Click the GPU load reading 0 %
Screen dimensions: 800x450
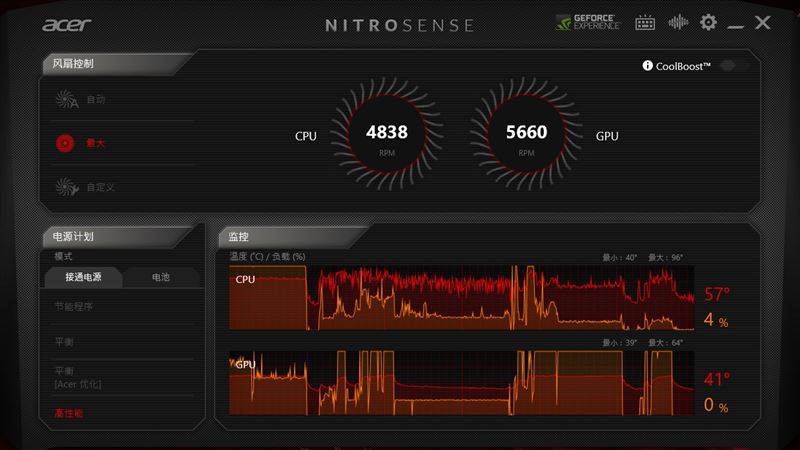[x=716, y=406]
